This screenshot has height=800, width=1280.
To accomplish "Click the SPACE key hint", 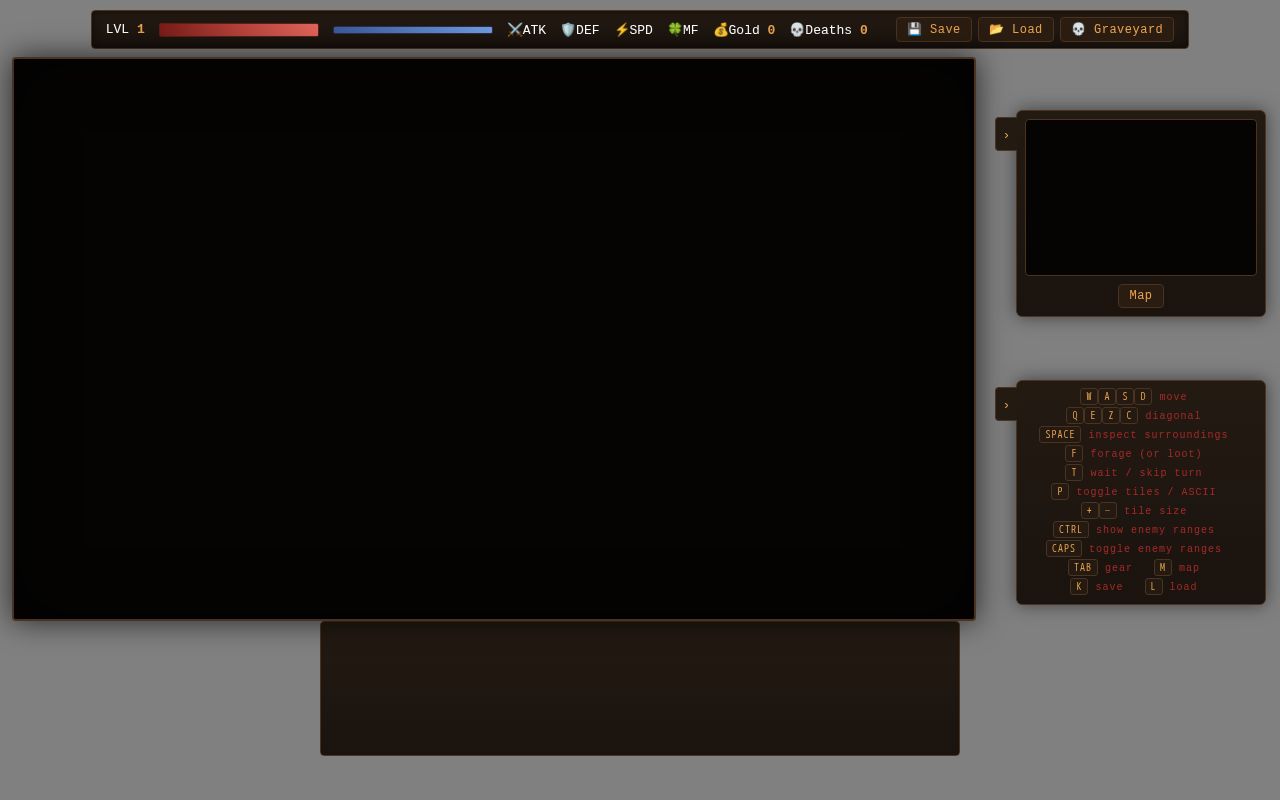I will pos(1060,435).
